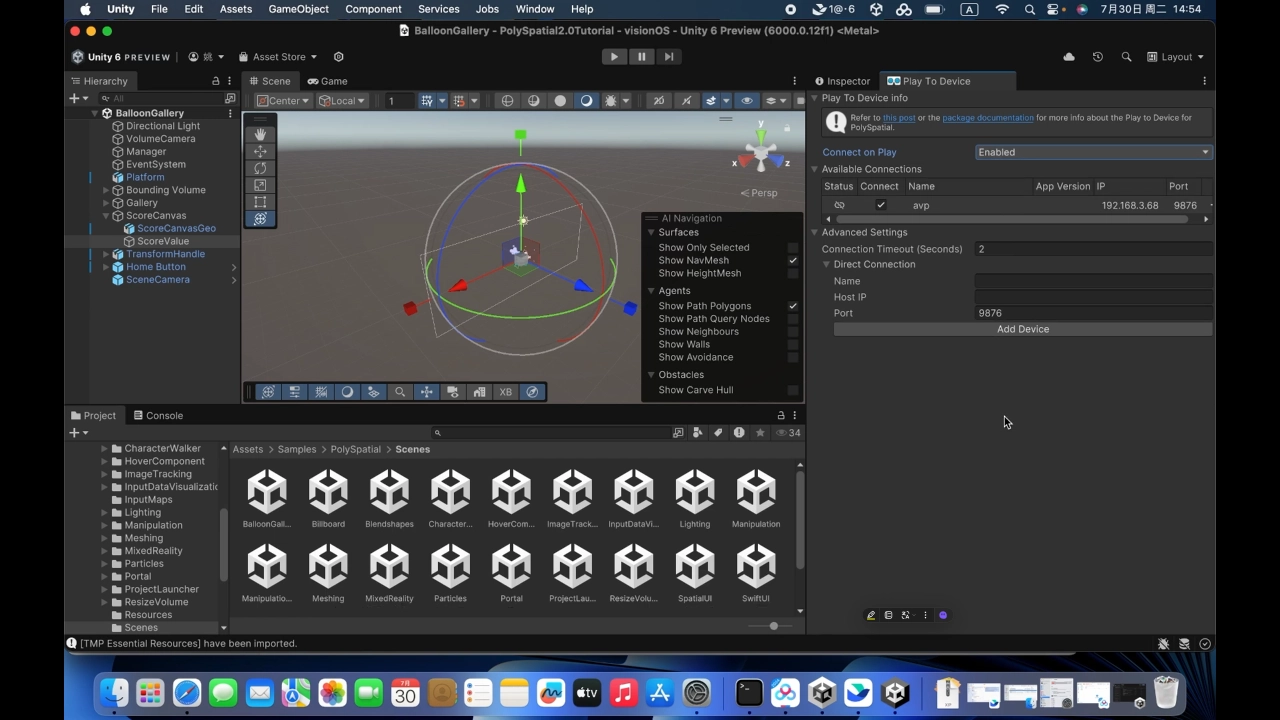Viewport: 1280px width, 720px height.
Task: Click the Play button
Action: point(614,57)
